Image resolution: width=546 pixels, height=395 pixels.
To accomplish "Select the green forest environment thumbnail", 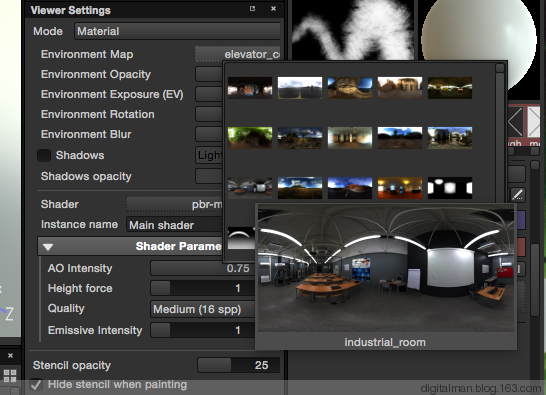I will 250,138.
